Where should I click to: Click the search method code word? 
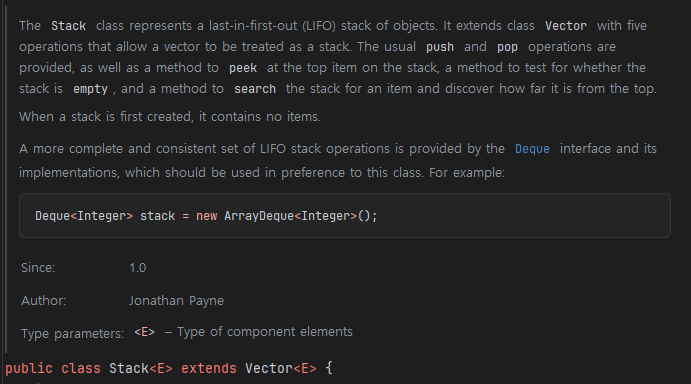(x=255, y=89)
